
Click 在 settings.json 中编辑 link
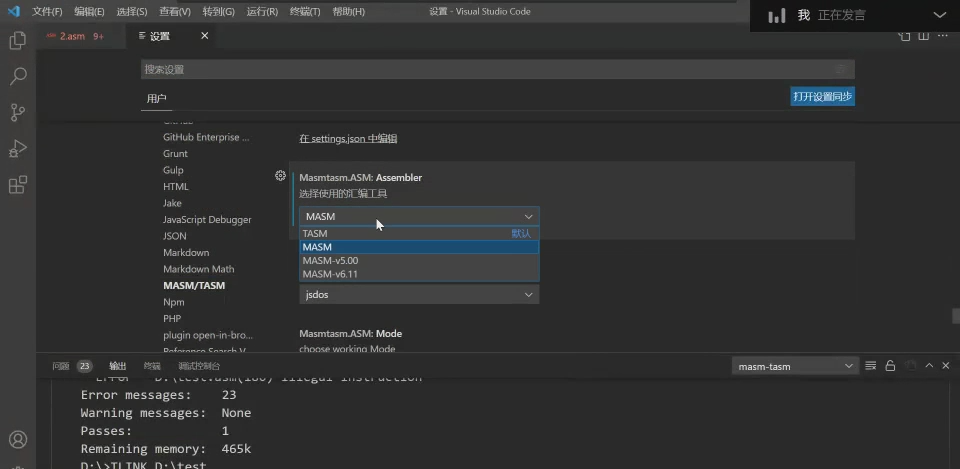pyautogui.click(x=348, y=138)
